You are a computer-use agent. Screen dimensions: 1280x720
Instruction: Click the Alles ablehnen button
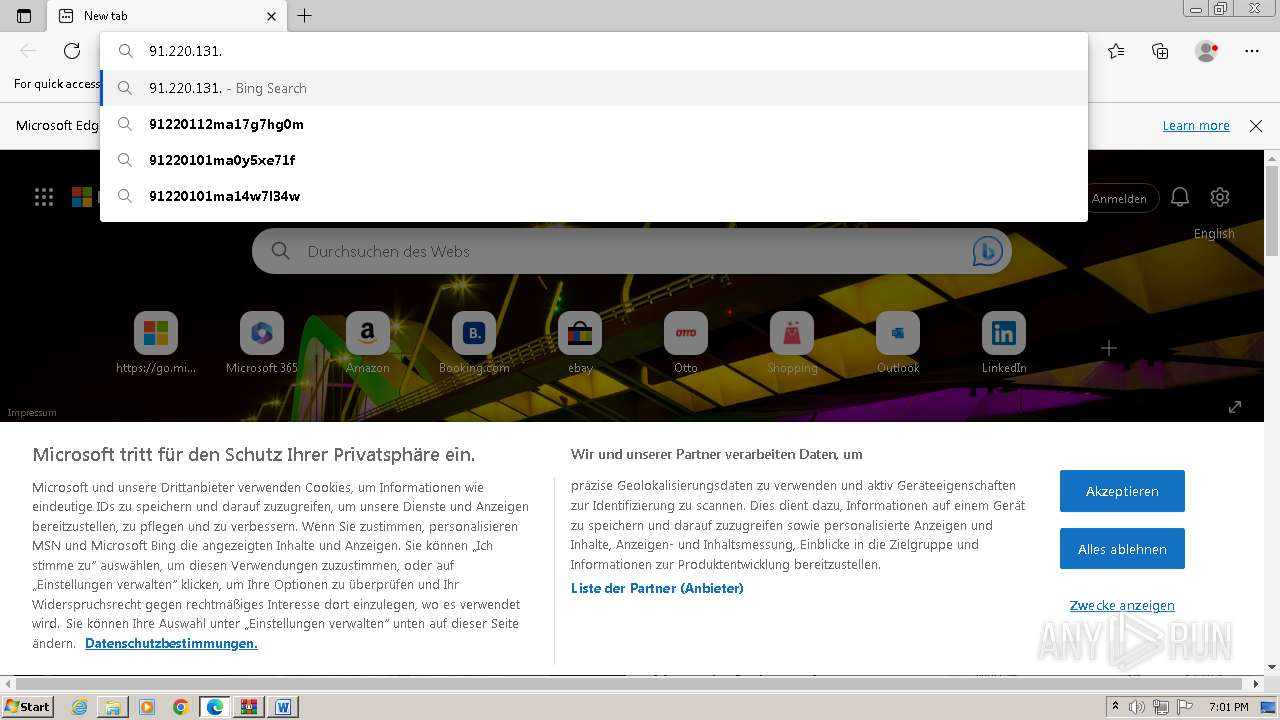1122,549
